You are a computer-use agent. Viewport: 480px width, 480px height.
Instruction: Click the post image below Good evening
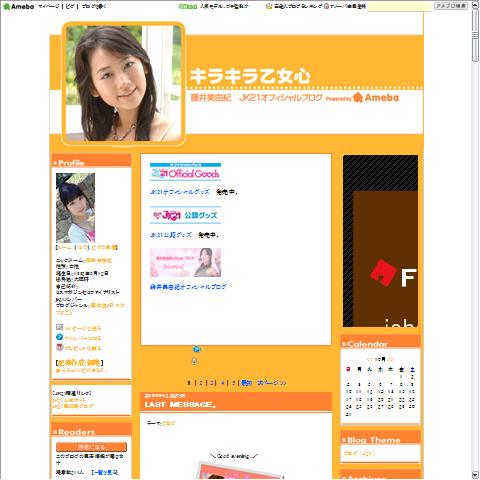coord(240,470)
